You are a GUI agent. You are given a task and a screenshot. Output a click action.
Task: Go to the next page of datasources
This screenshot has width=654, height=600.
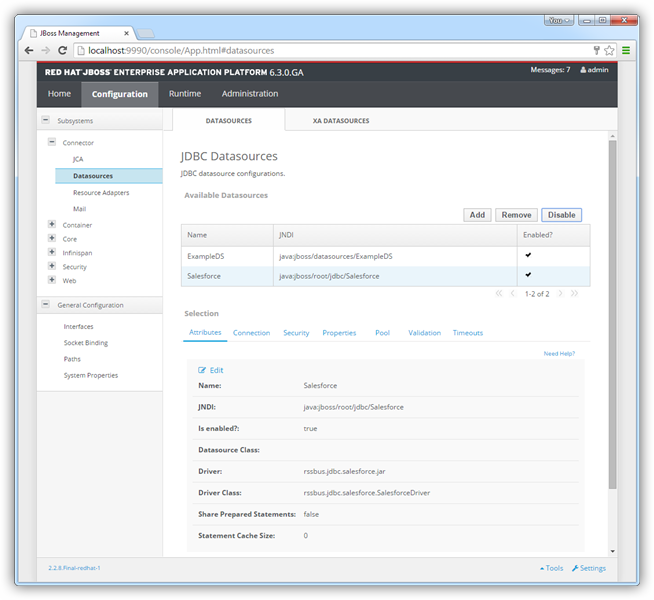(x=560, y=293)
